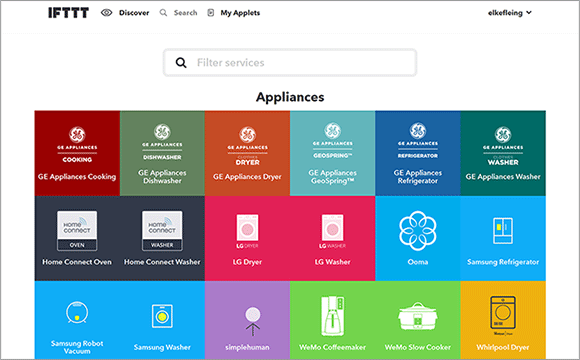This screenshot has height=360, width=580.
Task: Open the GE Appliances Dryer logo
Action: 247,146
